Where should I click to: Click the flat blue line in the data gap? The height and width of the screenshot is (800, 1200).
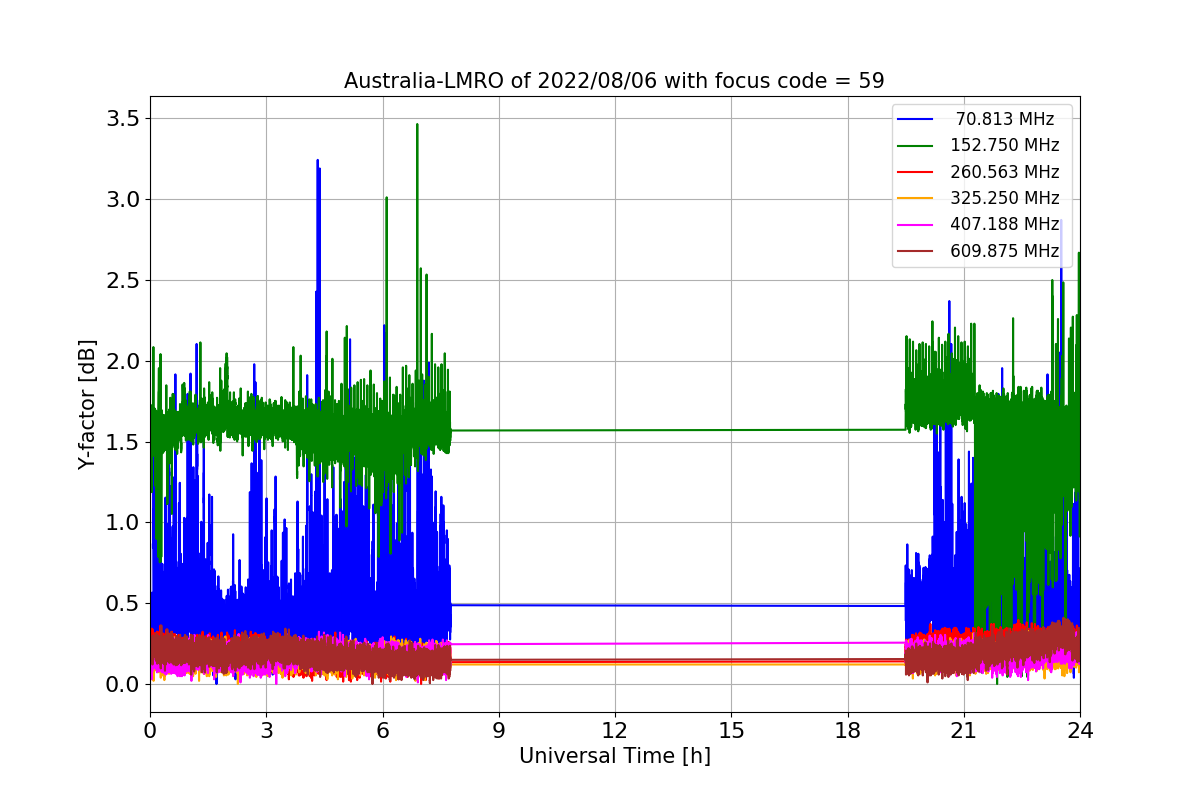click(x=678, y=605)
